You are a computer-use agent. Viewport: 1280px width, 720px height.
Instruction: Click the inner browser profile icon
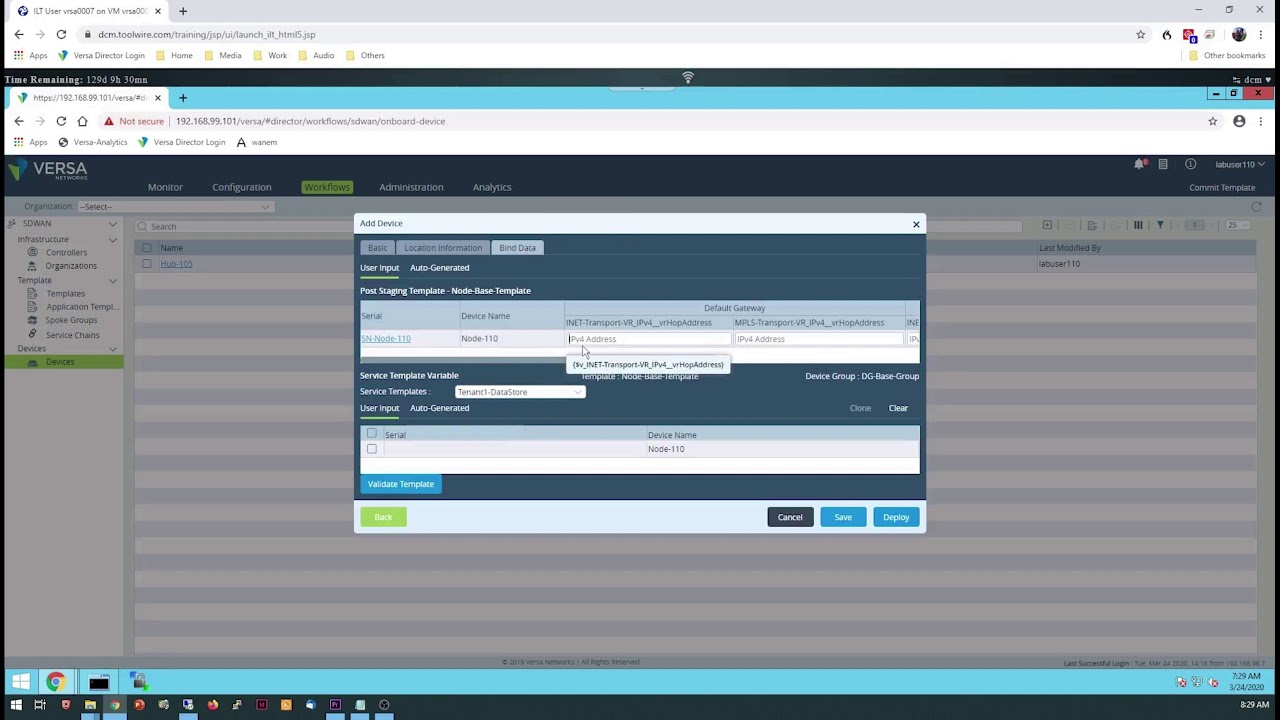pos(1239,121)
